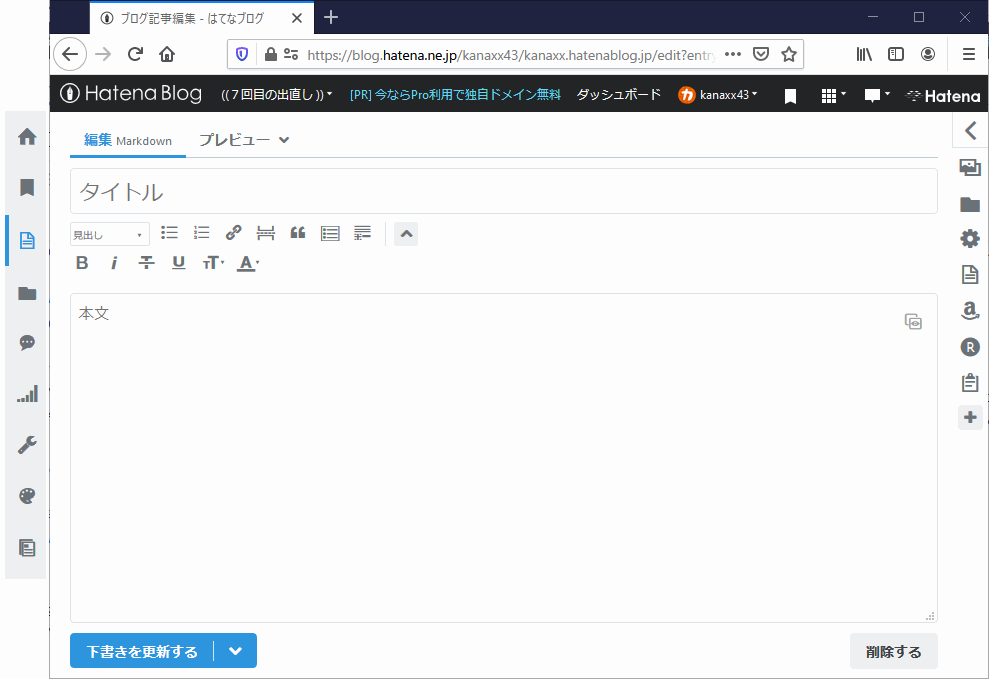Save to Pocket icon in address bar

761,54
